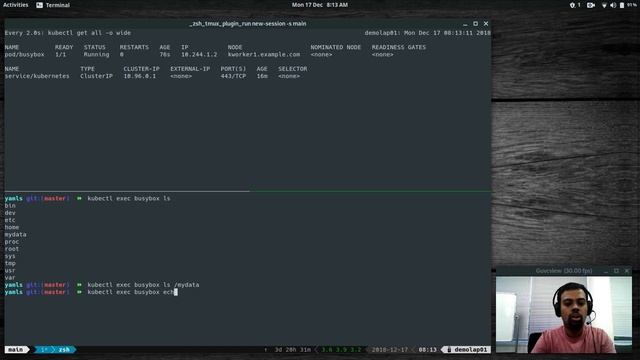
Task: Open the Terminal app menu in top bar
Action: pyautogui.click(x=53, y=5)
